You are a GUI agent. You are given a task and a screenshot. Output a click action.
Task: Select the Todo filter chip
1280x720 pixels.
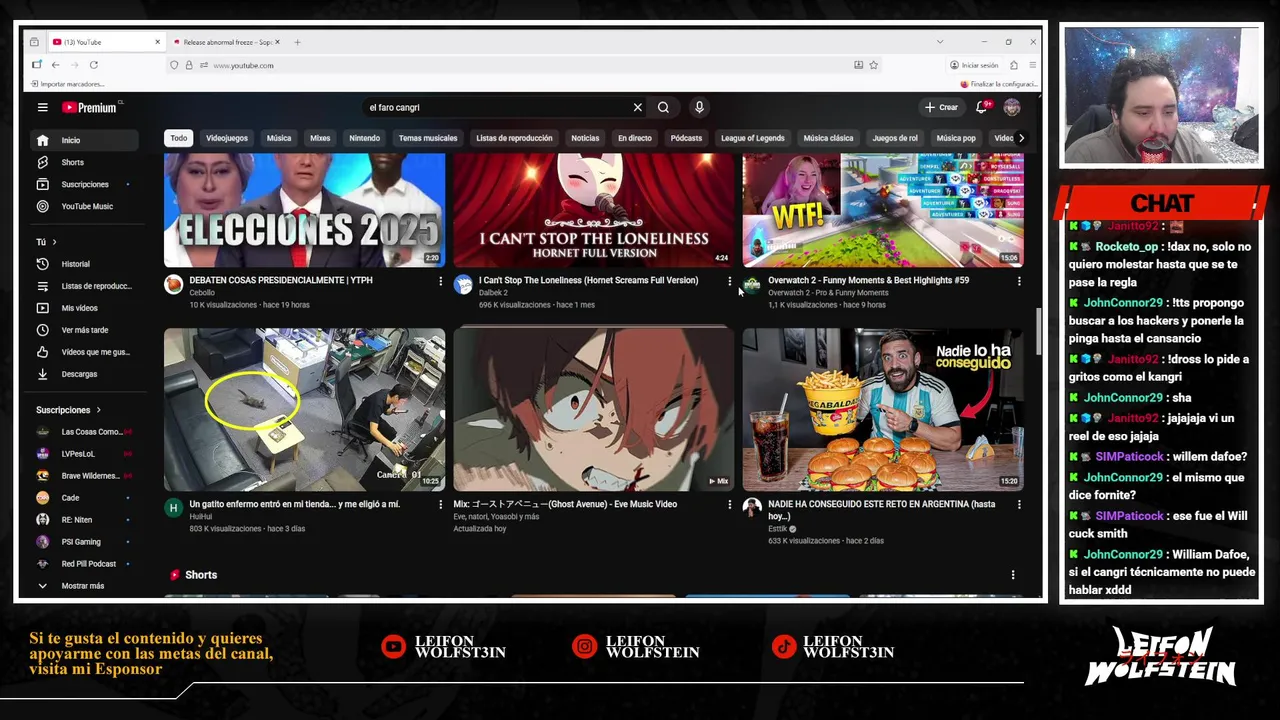point(178,138)
